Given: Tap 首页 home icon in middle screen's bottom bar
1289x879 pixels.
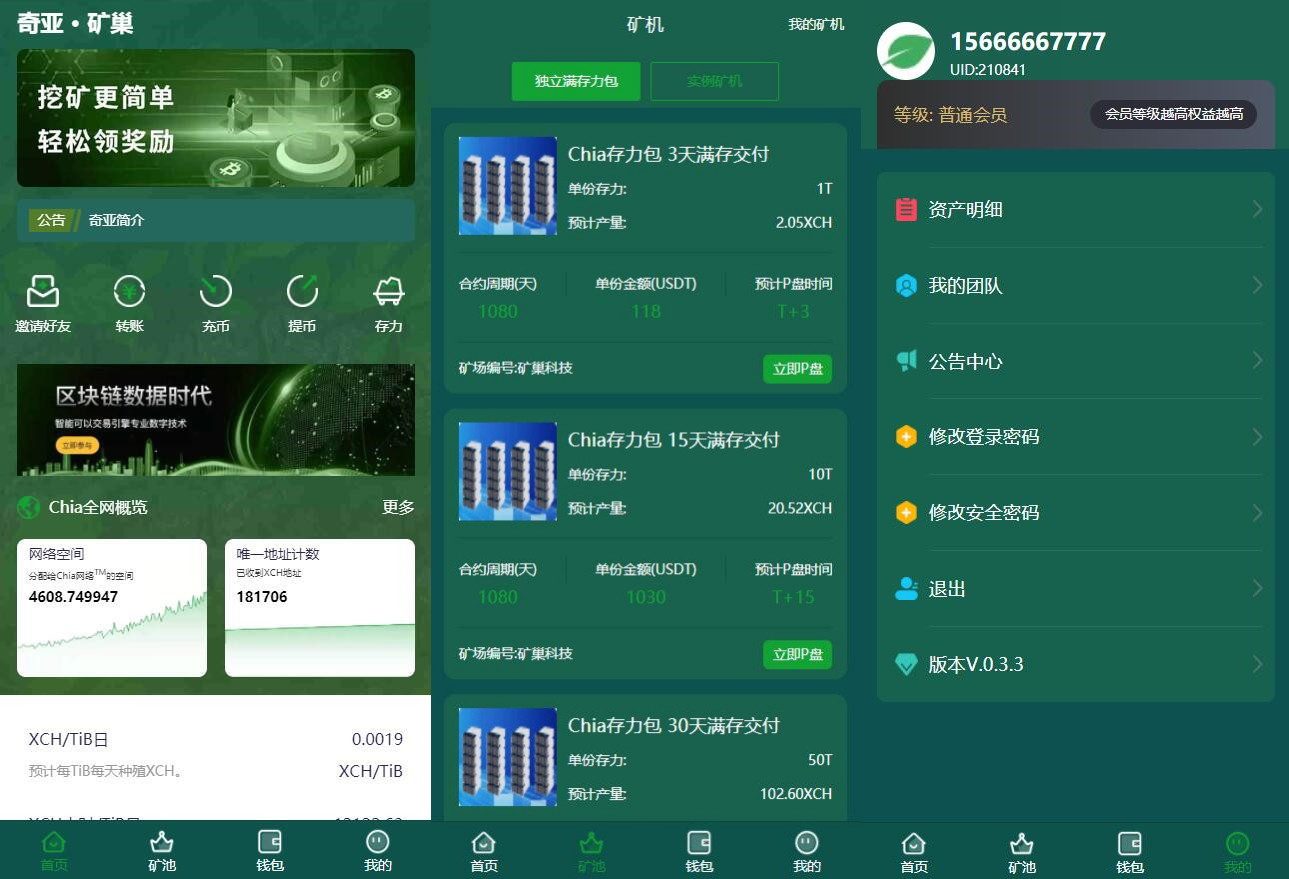Looking at the screenshot, I should (484, 843).
